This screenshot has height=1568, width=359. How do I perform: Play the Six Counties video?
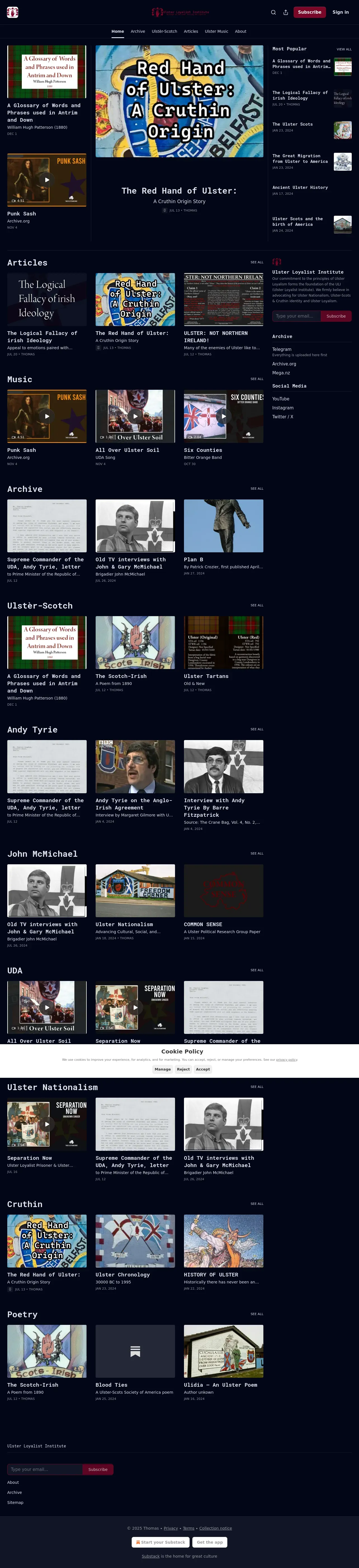tap(223, 416)
